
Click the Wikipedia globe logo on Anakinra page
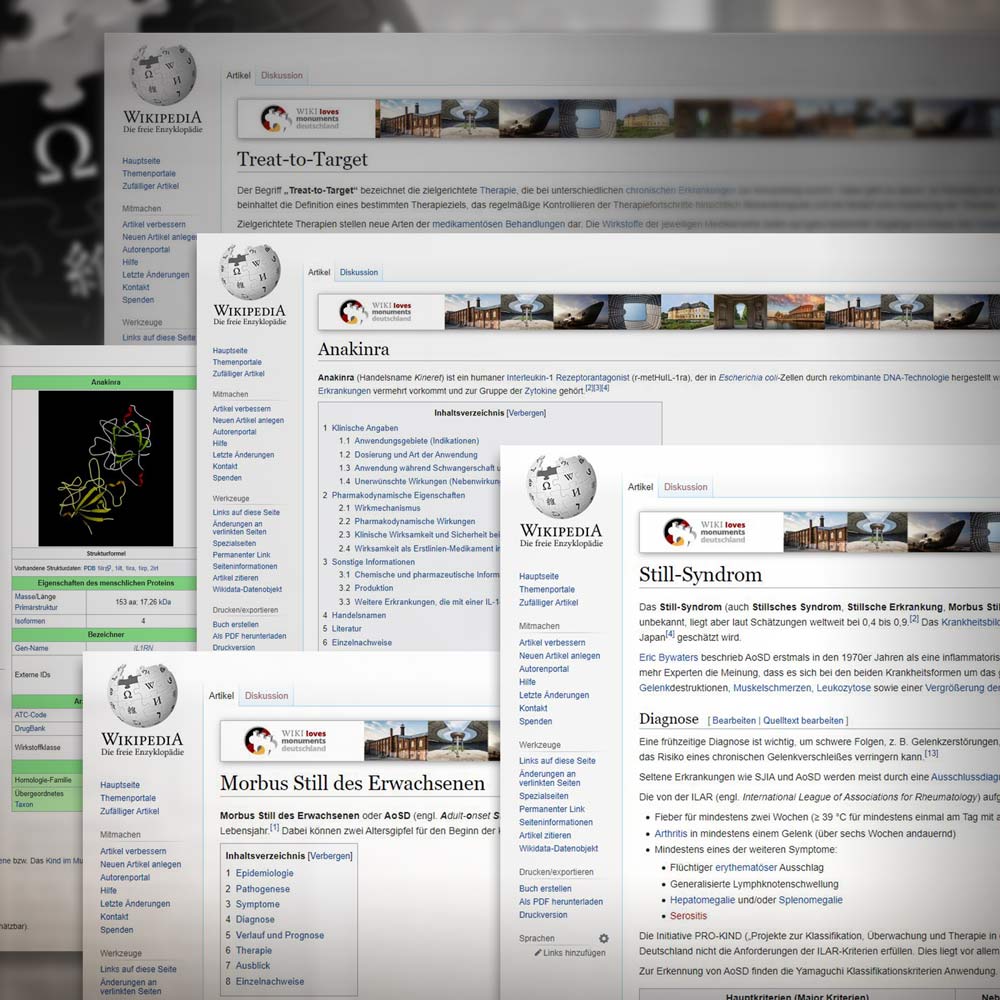249,272
